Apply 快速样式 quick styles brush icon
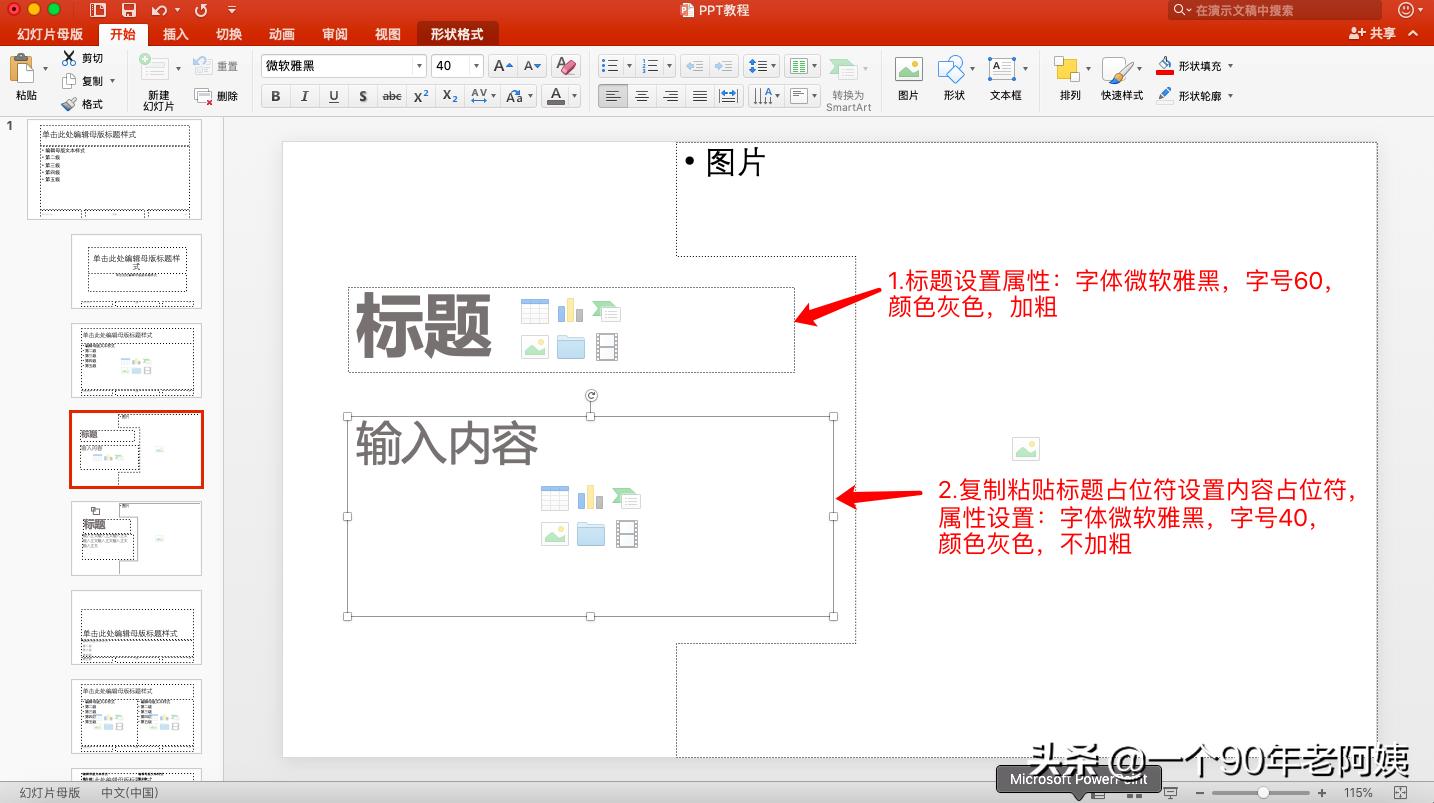The height and width of the screenshot is (803, 1434). [1119, 72]
